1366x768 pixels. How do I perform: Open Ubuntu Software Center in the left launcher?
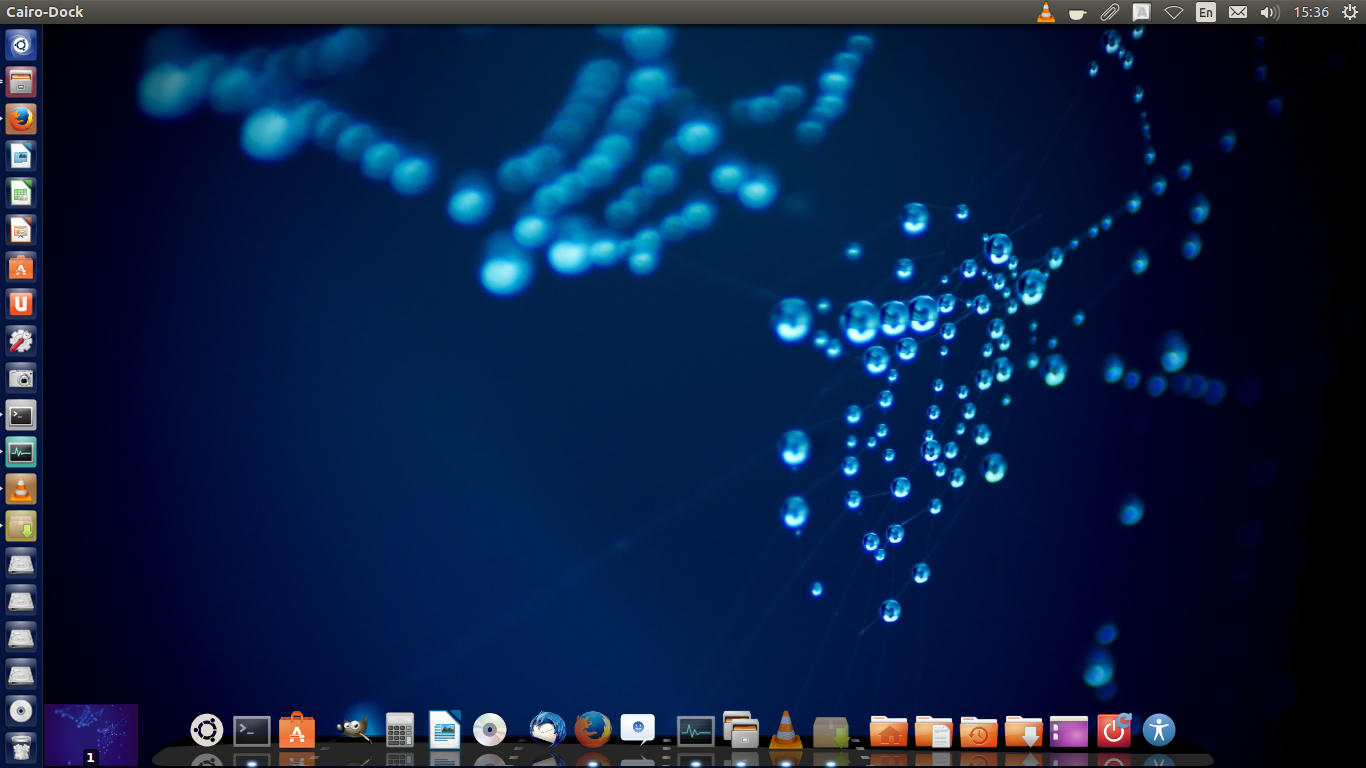pos(21,267)
